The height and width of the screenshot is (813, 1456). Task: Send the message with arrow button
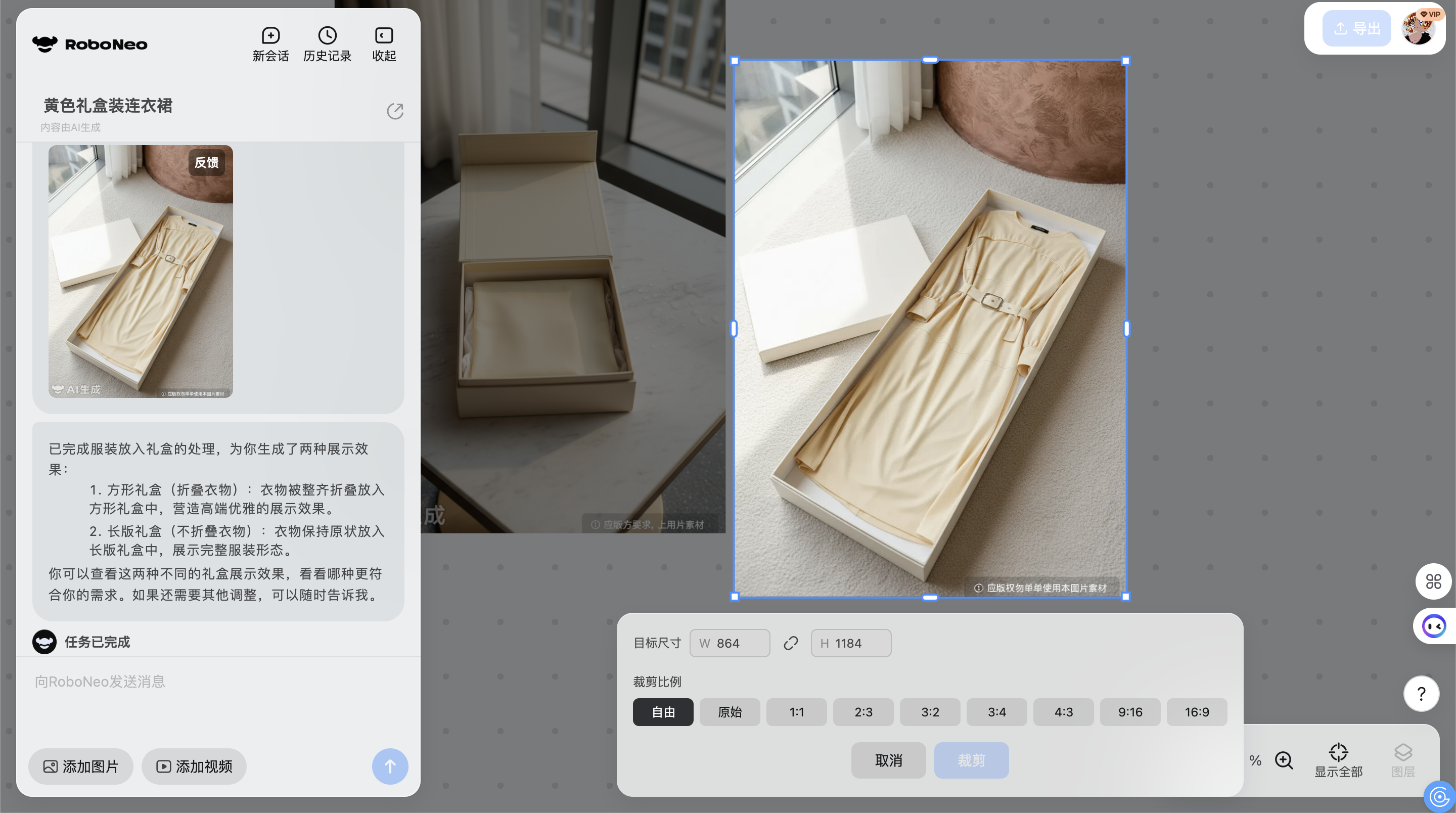(390, 766)
